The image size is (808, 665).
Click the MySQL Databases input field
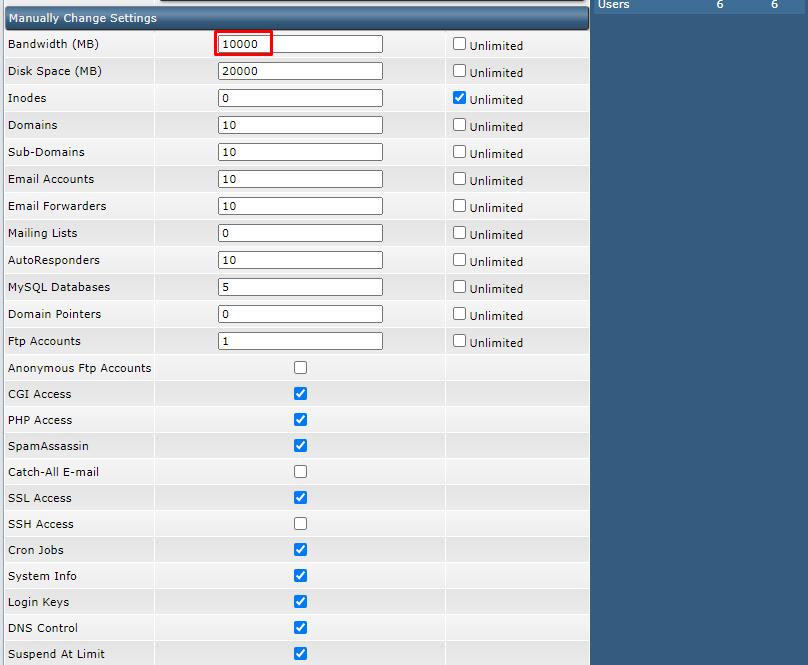click(300, 287)
